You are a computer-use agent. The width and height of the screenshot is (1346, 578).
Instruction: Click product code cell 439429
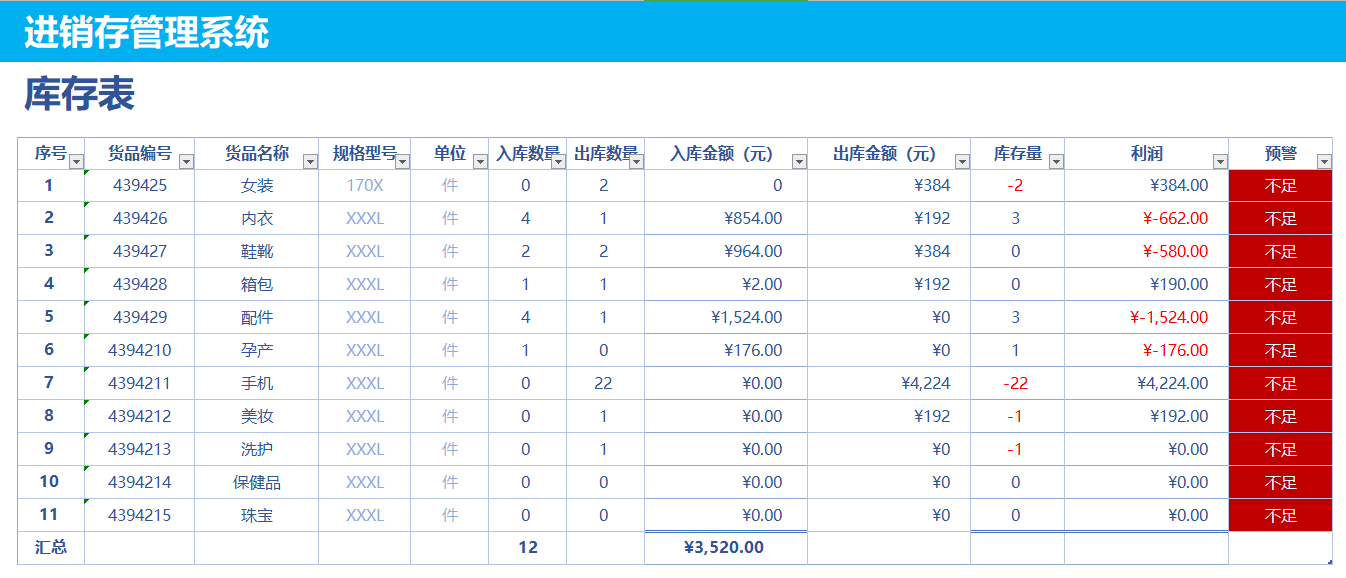coord(140,318)
